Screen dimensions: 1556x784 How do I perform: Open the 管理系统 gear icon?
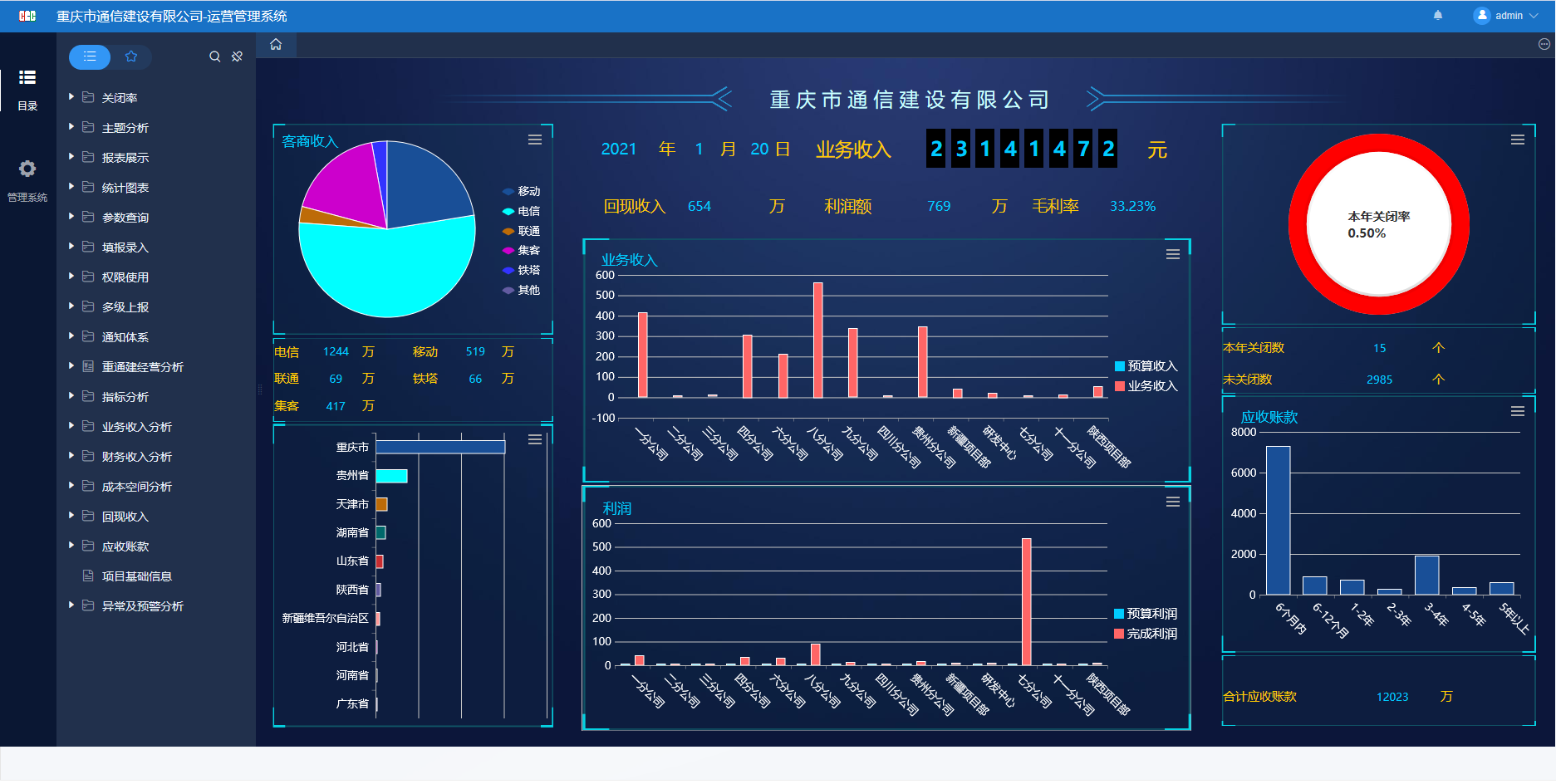coord(27,169)
